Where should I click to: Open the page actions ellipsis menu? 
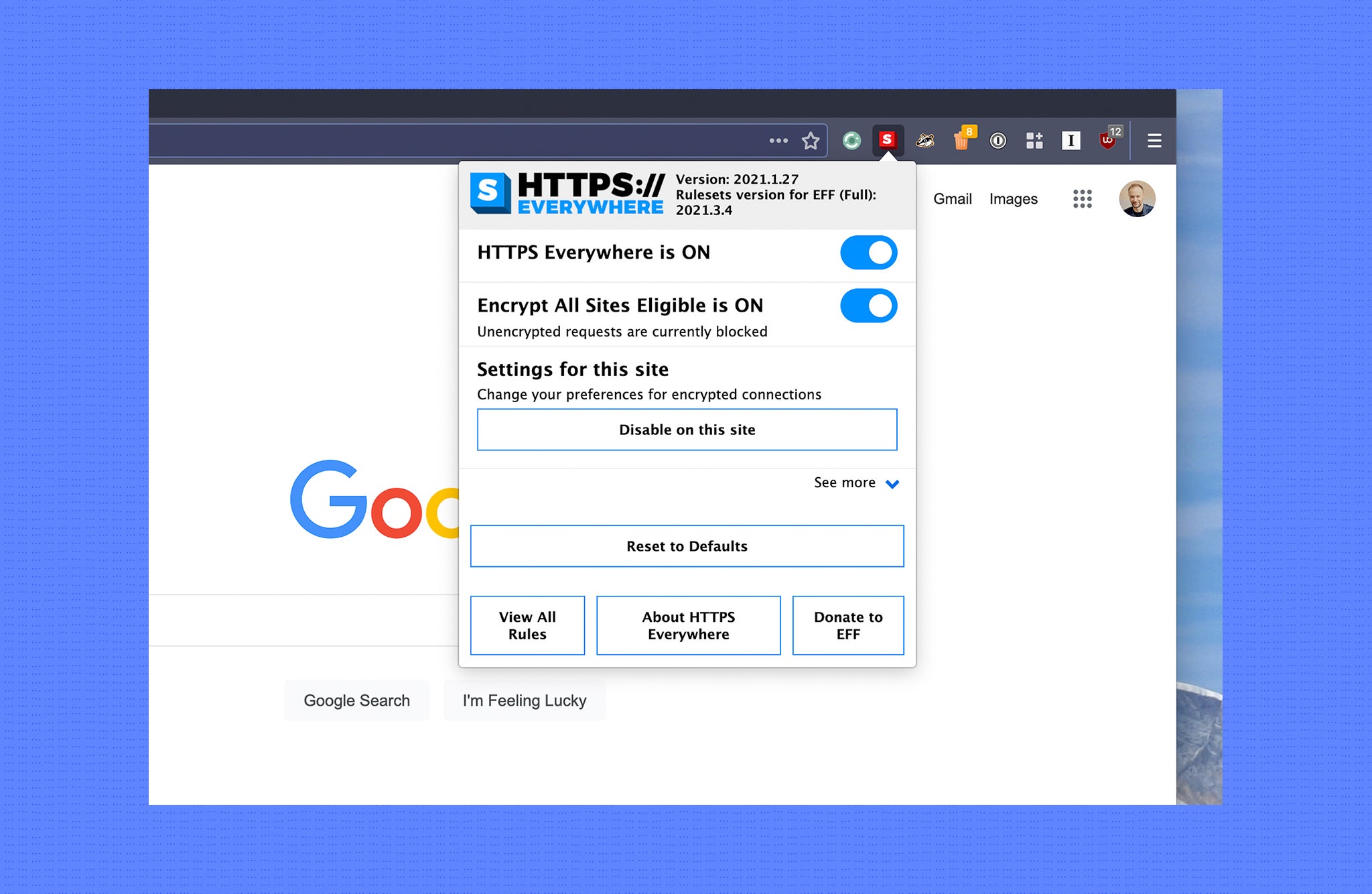point(778,140)
